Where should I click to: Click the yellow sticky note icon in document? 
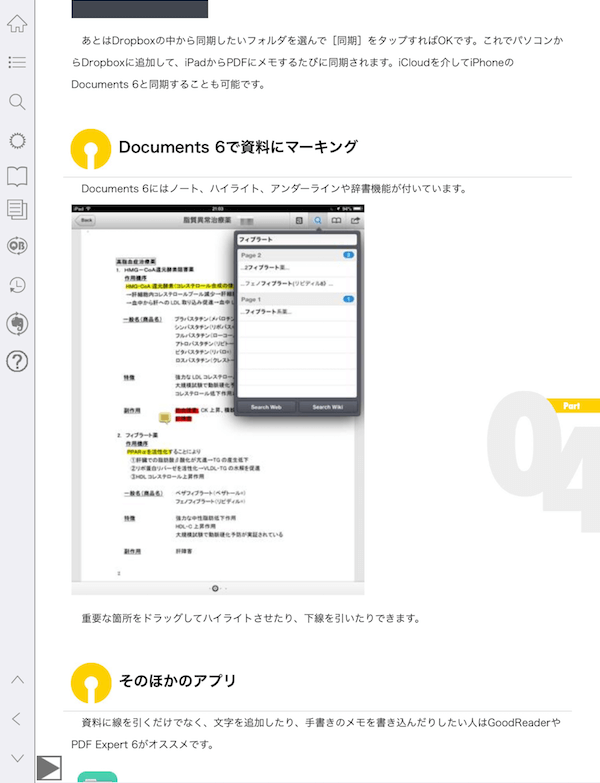(164, 417)
